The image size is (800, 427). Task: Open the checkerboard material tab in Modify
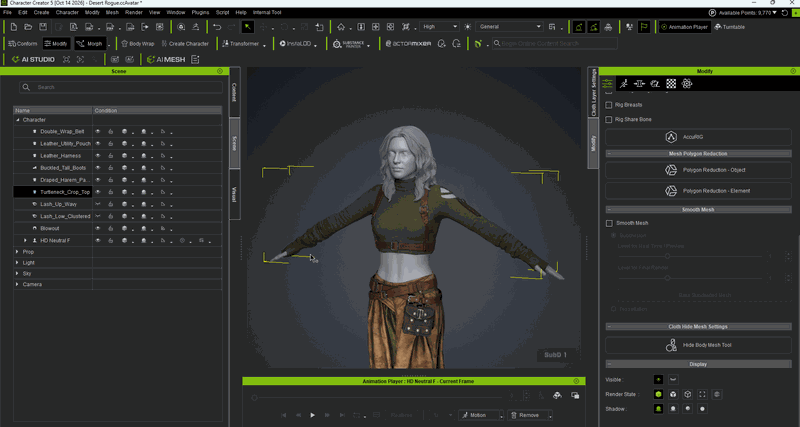pyautogui.click(x=671, y=84)
